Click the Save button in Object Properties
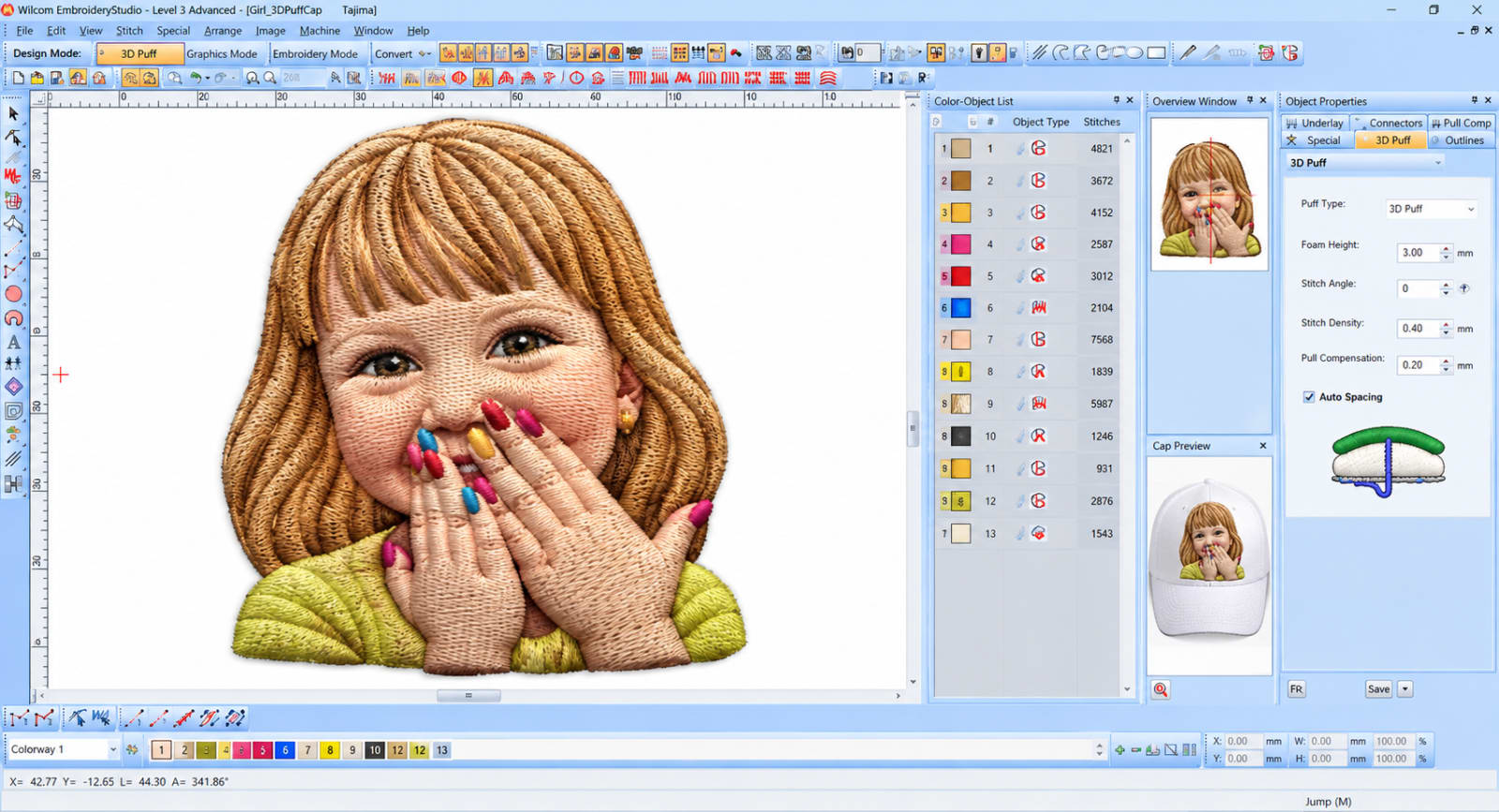 [1378, 689]
